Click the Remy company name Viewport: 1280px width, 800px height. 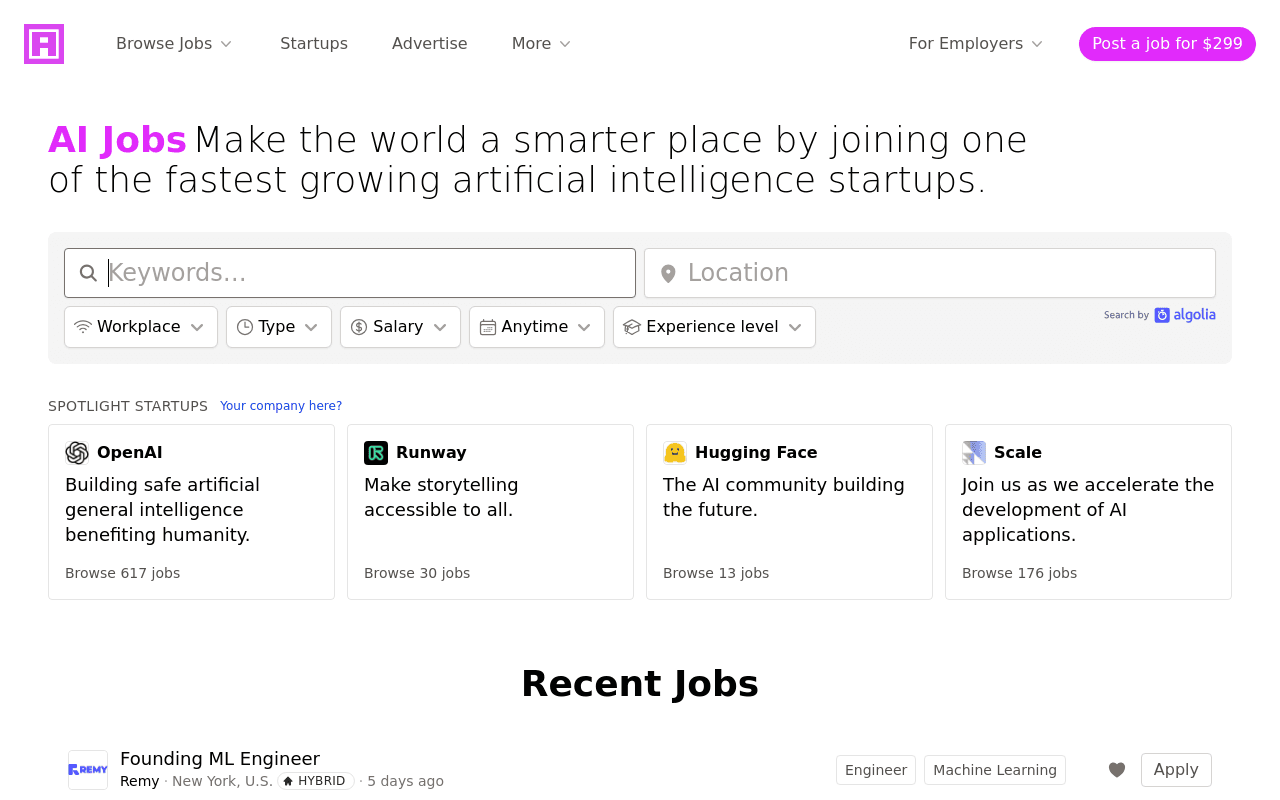139,781
